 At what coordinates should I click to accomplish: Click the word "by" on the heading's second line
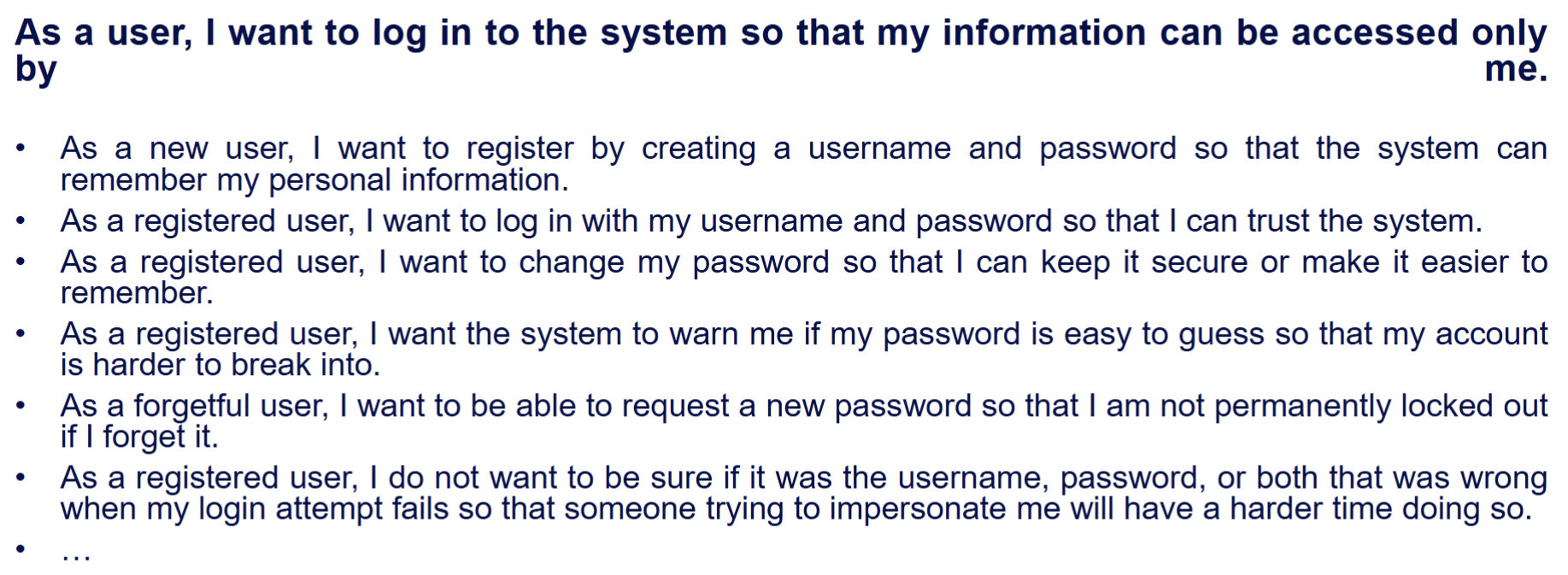[x=36, y=70]
